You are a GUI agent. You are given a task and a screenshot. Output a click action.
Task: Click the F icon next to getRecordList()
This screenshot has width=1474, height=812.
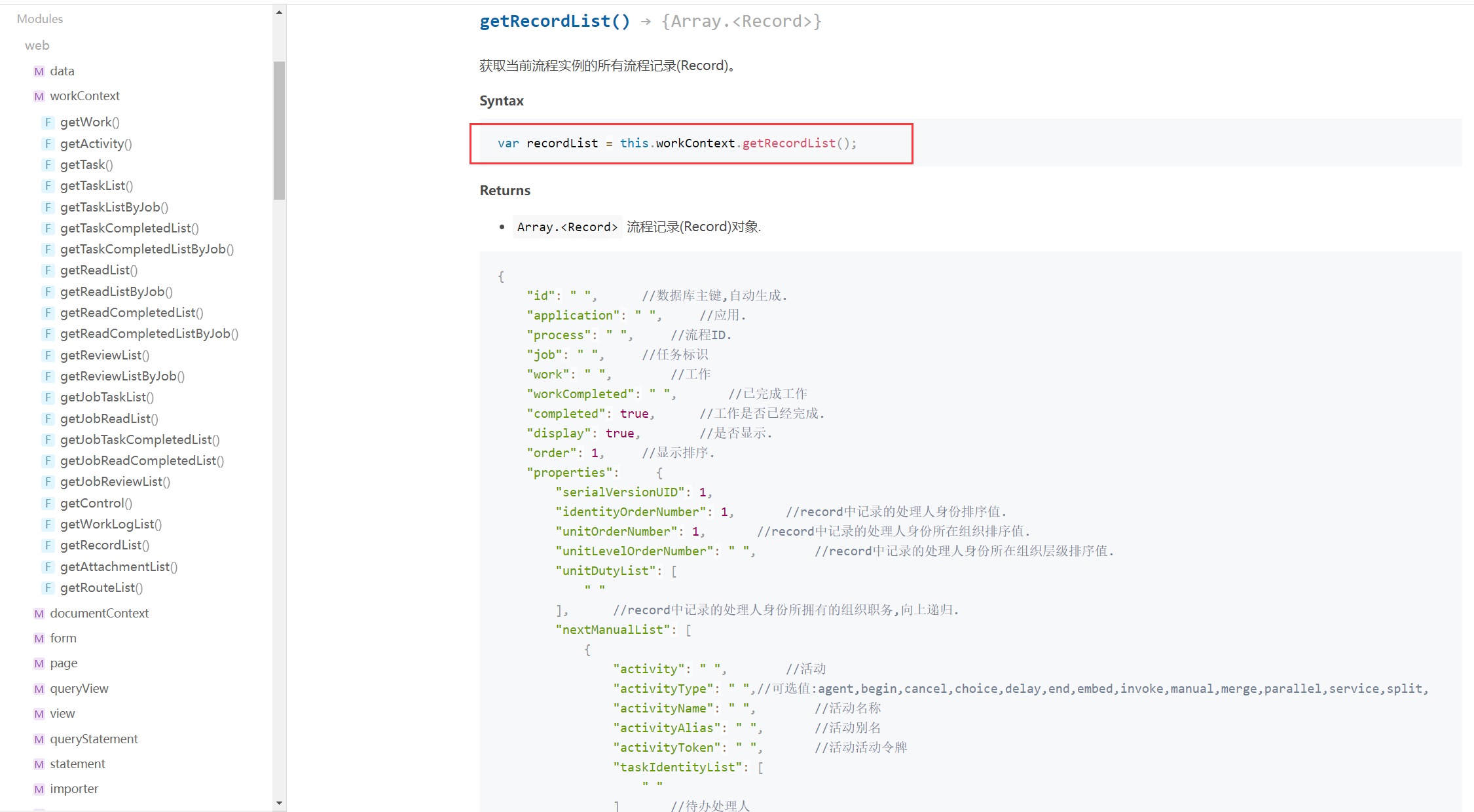tap(48, 545)
